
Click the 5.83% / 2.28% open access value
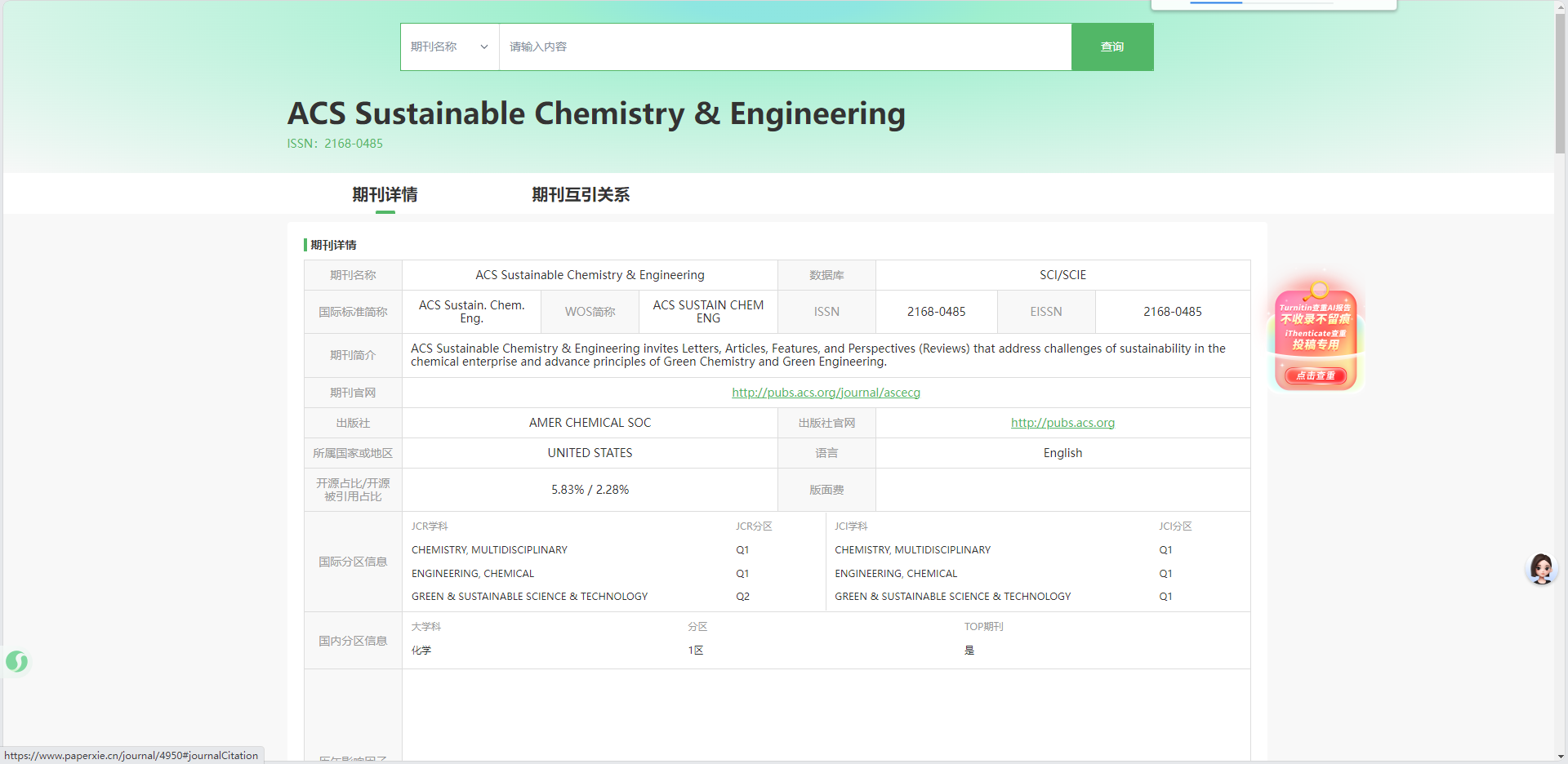[590, 490]
